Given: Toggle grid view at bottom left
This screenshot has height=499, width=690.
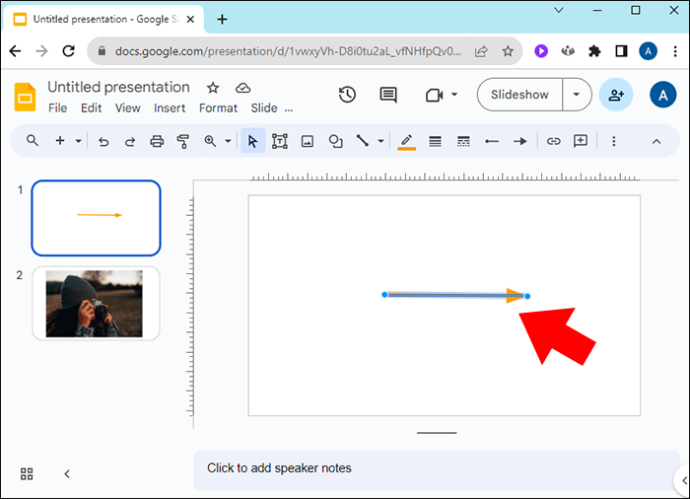Looking at the screenshot, I should click(x=27, y=473).
